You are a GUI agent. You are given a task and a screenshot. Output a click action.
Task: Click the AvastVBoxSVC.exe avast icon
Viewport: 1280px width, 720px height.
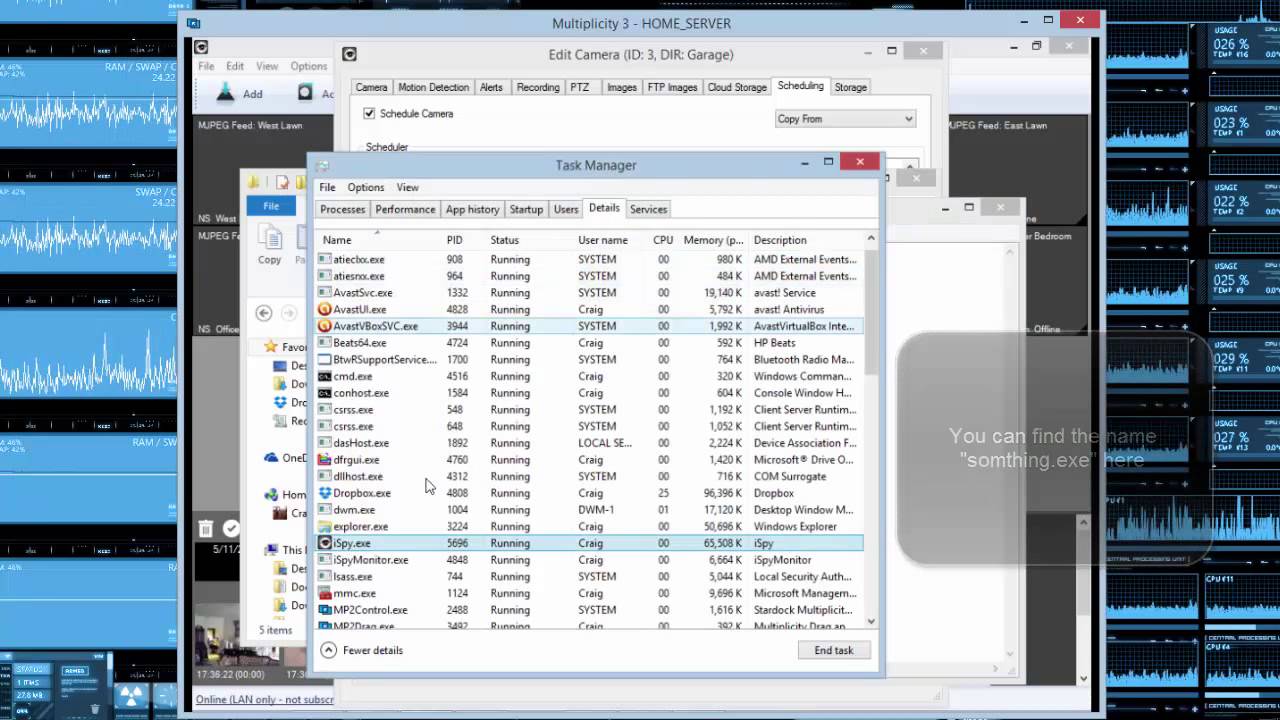click(x=324, y=326)
